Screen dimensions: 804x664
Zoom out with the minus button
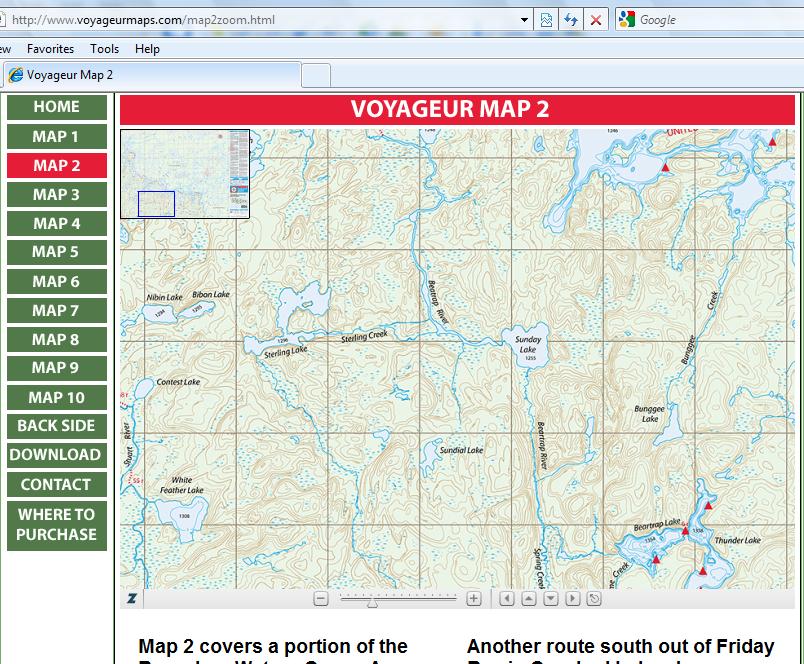point(321,598)
